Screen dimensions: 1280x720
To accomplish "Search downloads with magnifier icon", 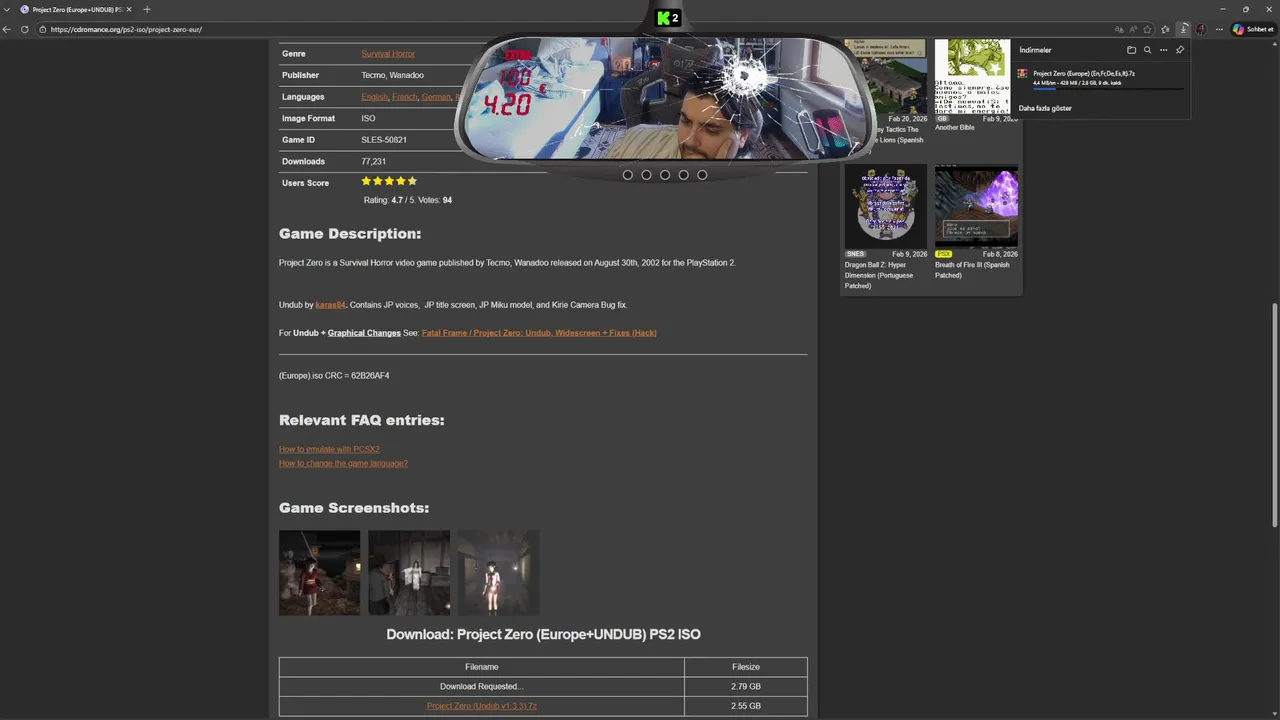I will pos(1147,50).
